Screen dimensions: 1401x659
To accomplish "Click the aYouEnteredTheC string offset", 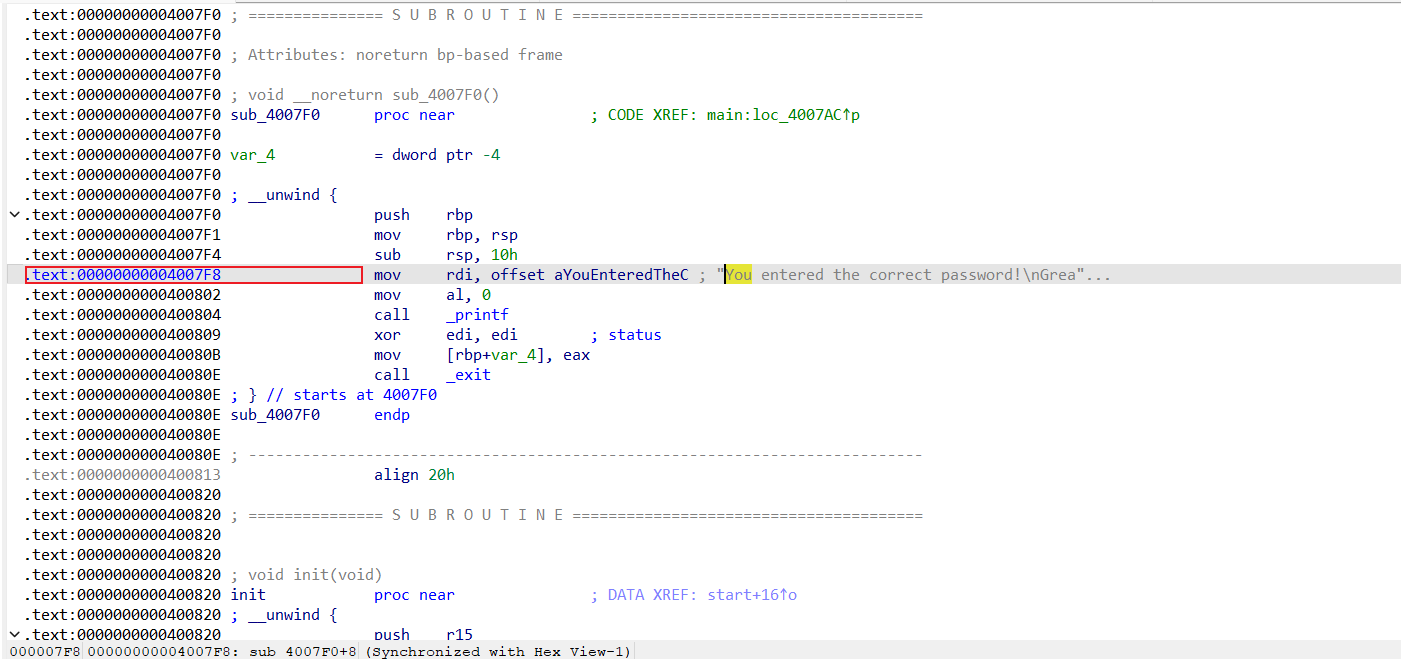I will pyautogui.click(x=621, y=275).
